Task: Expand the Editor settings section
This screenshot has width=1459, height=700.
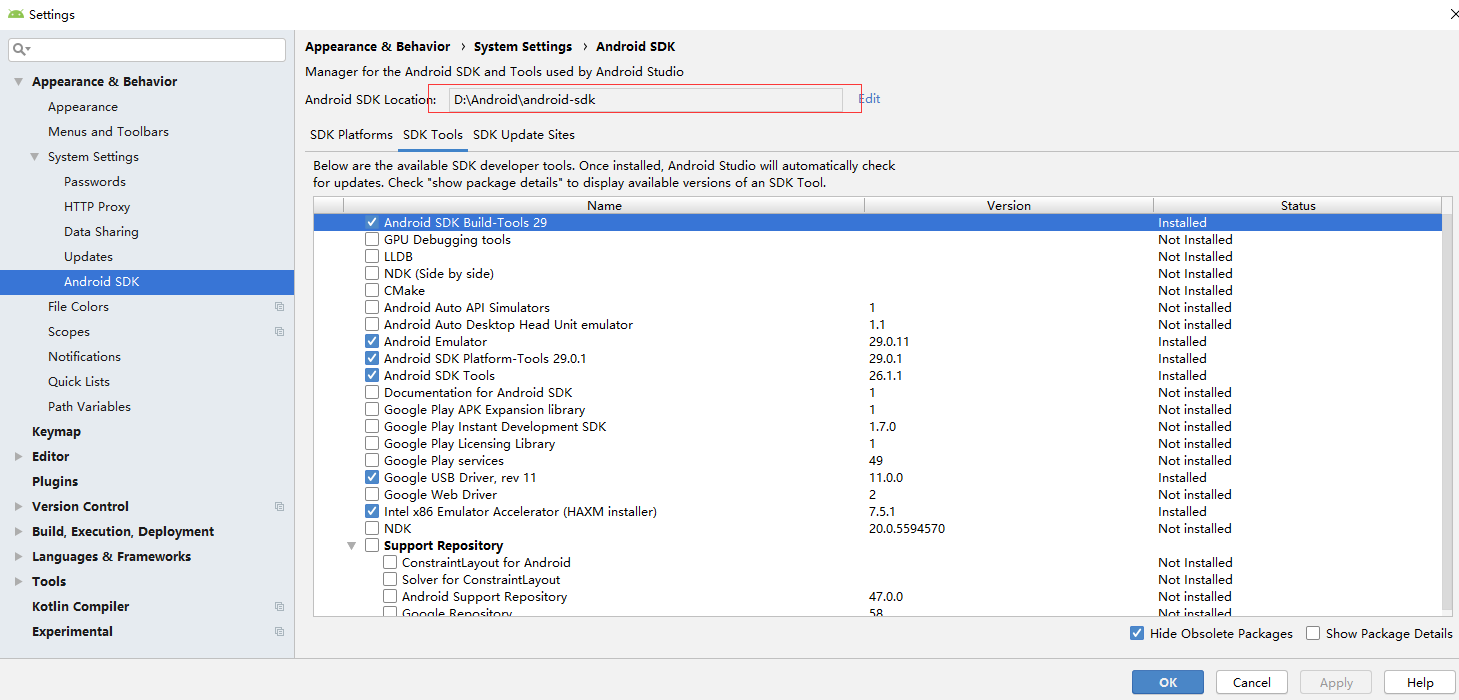Action: click(18, 457)
